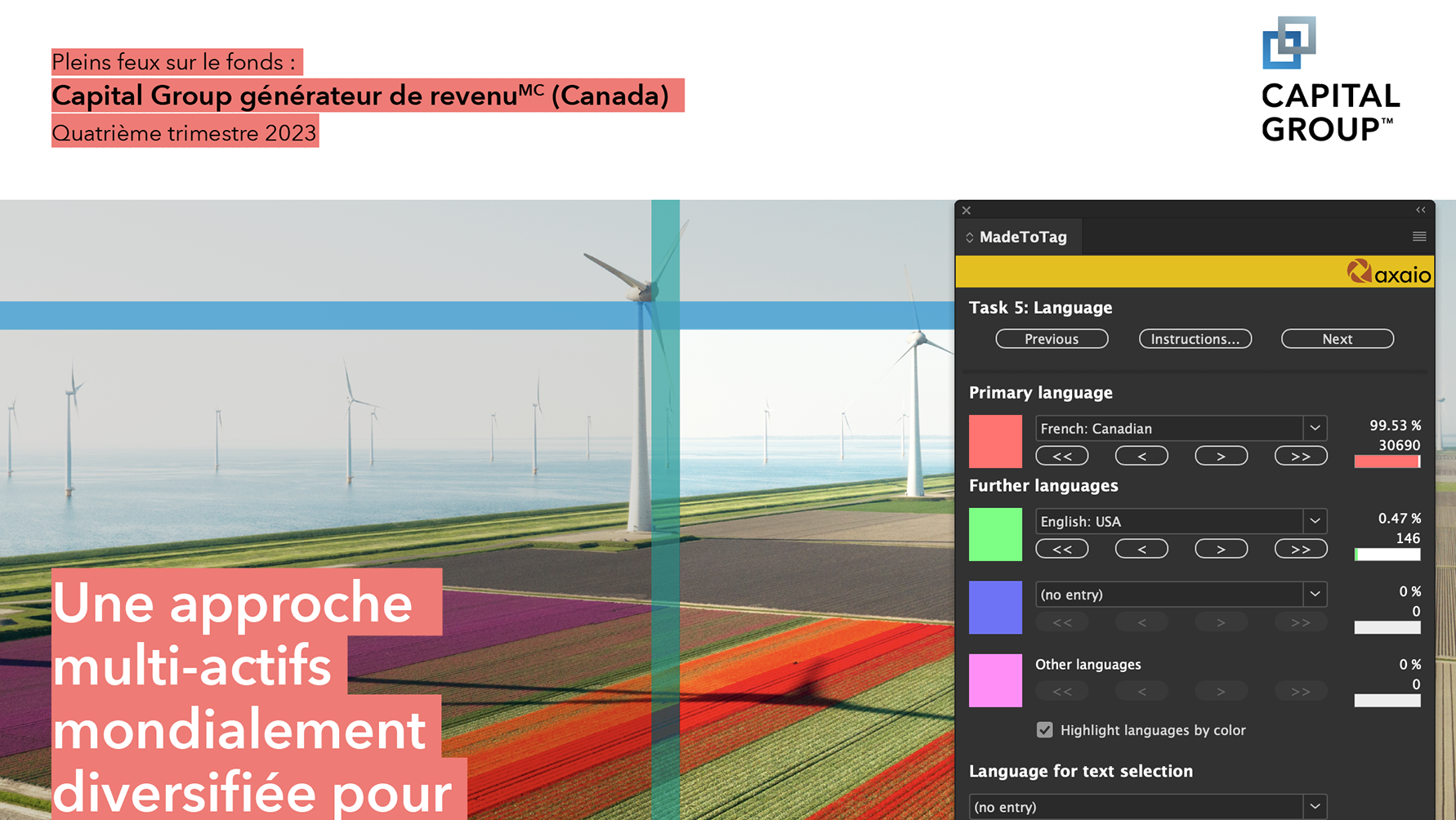Click the 'Une approche' headline text

(234, 603)
